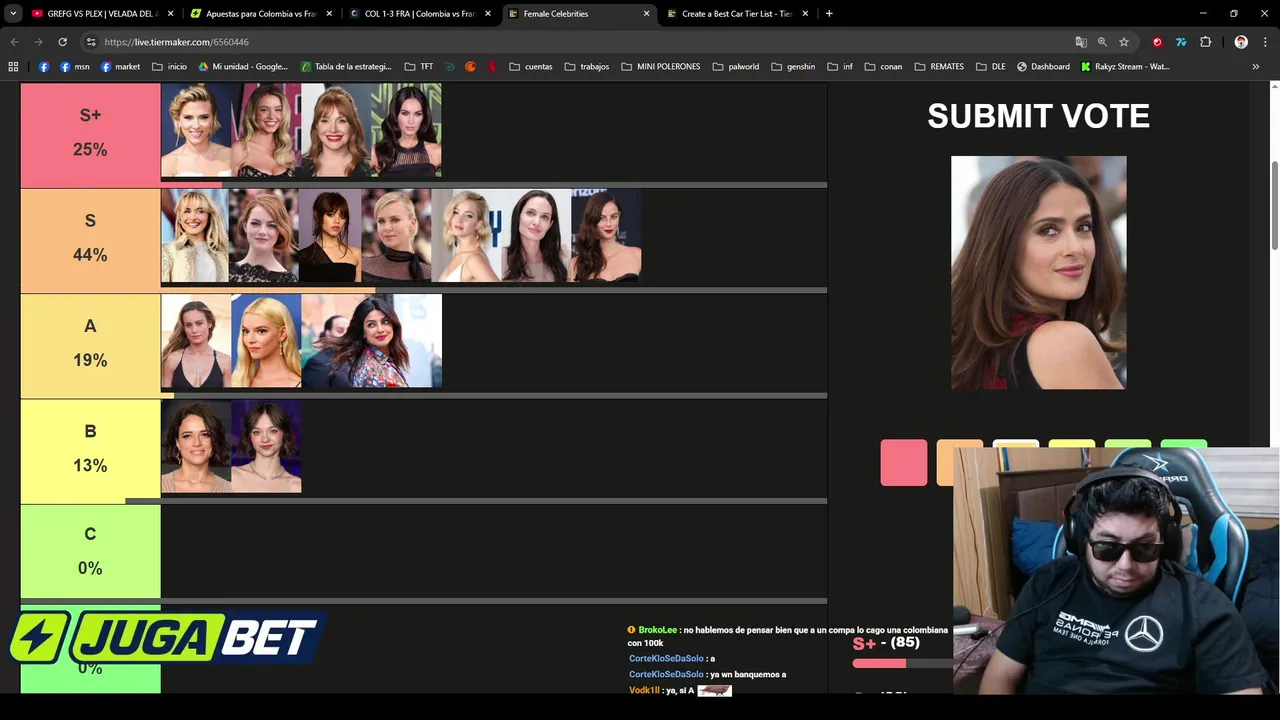Select the red-haired woman in S+ tier
The image size is (1280, 720).
[x=336, y=130]
